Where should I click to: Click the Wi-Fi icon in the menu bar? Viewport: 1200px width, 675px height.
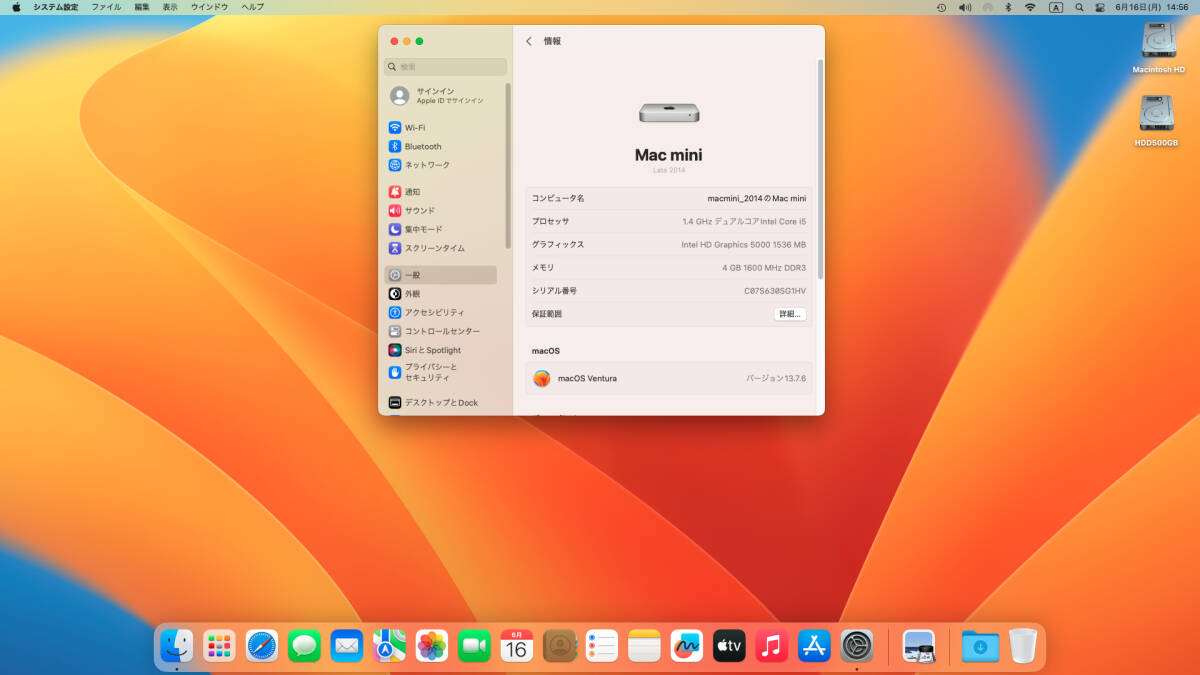[1030, 7]
